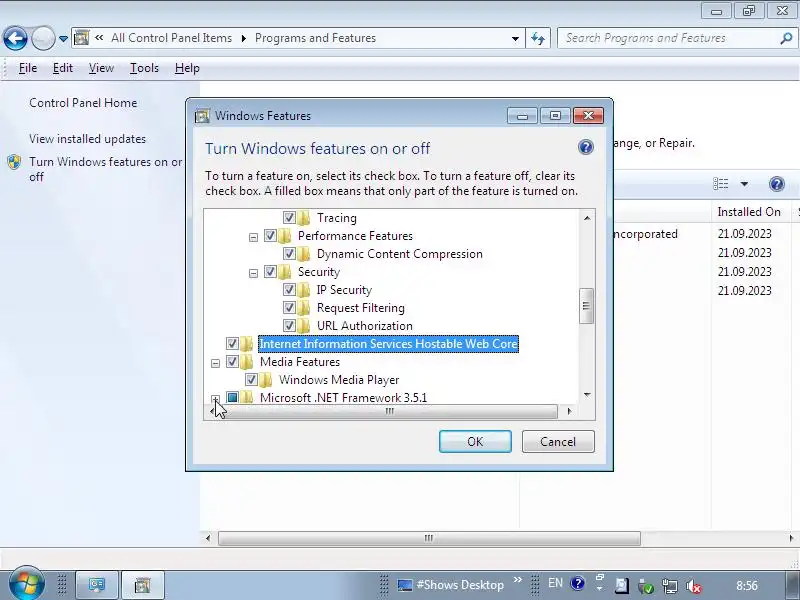Viewport: 800px width, 600px height.
Task: Click the change view icon in Programs window
Action: pyautogui.click(x=720, y=184)
